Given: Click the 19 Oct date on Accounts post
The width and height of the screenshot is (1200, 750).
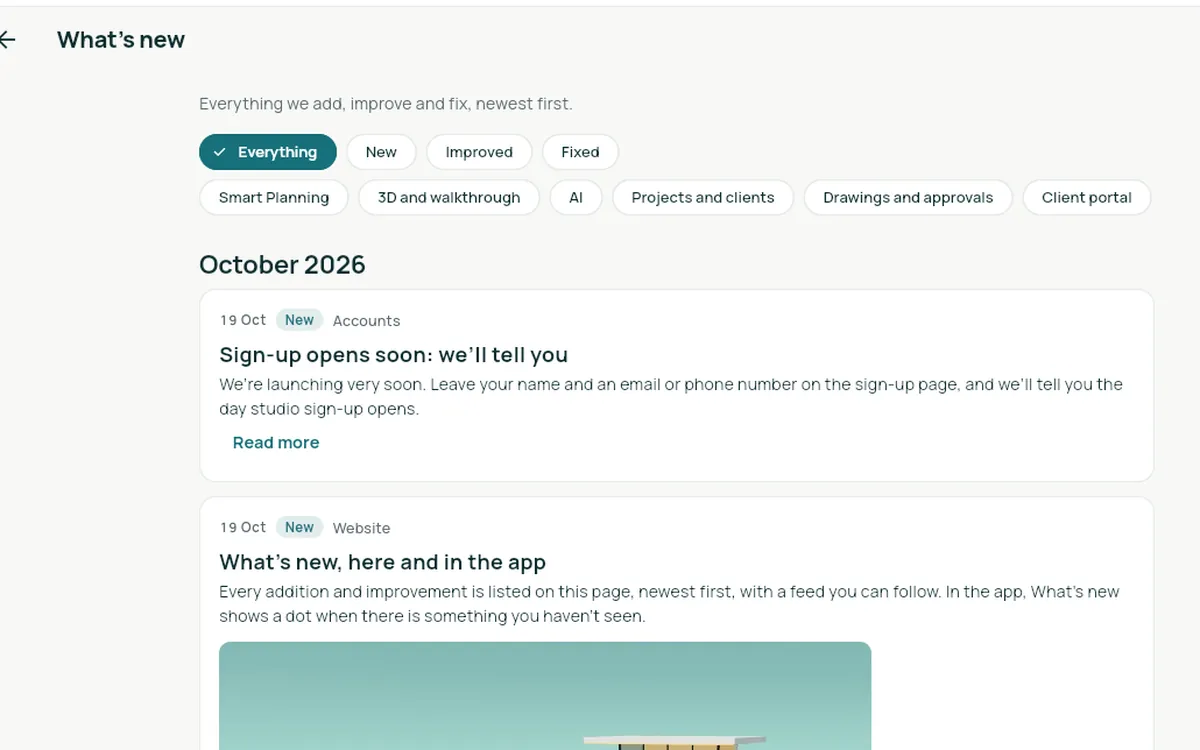Looking at the screenshot, I should 243,320.
